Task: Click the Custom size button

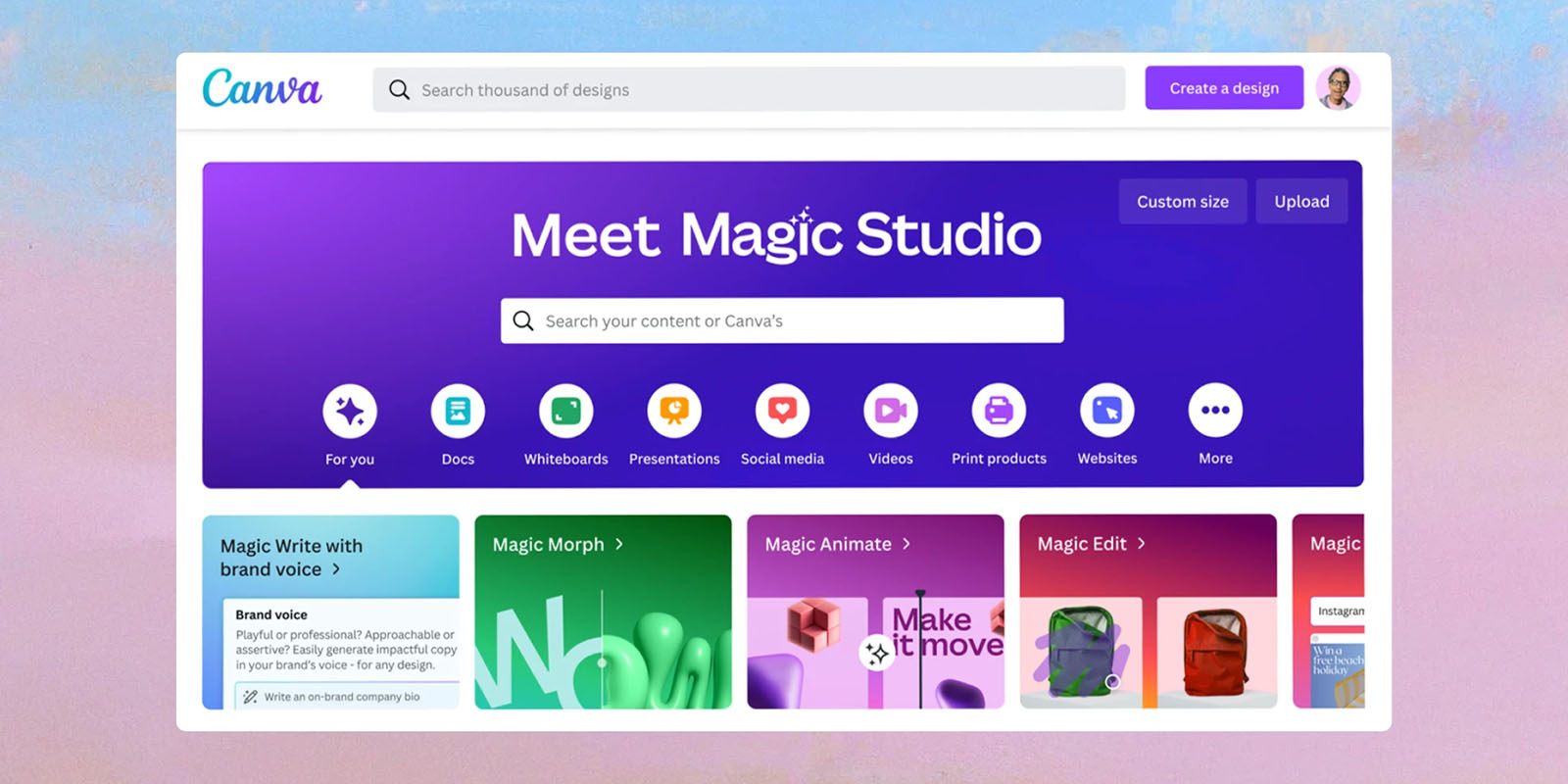Action: [x=1183, y=201]
